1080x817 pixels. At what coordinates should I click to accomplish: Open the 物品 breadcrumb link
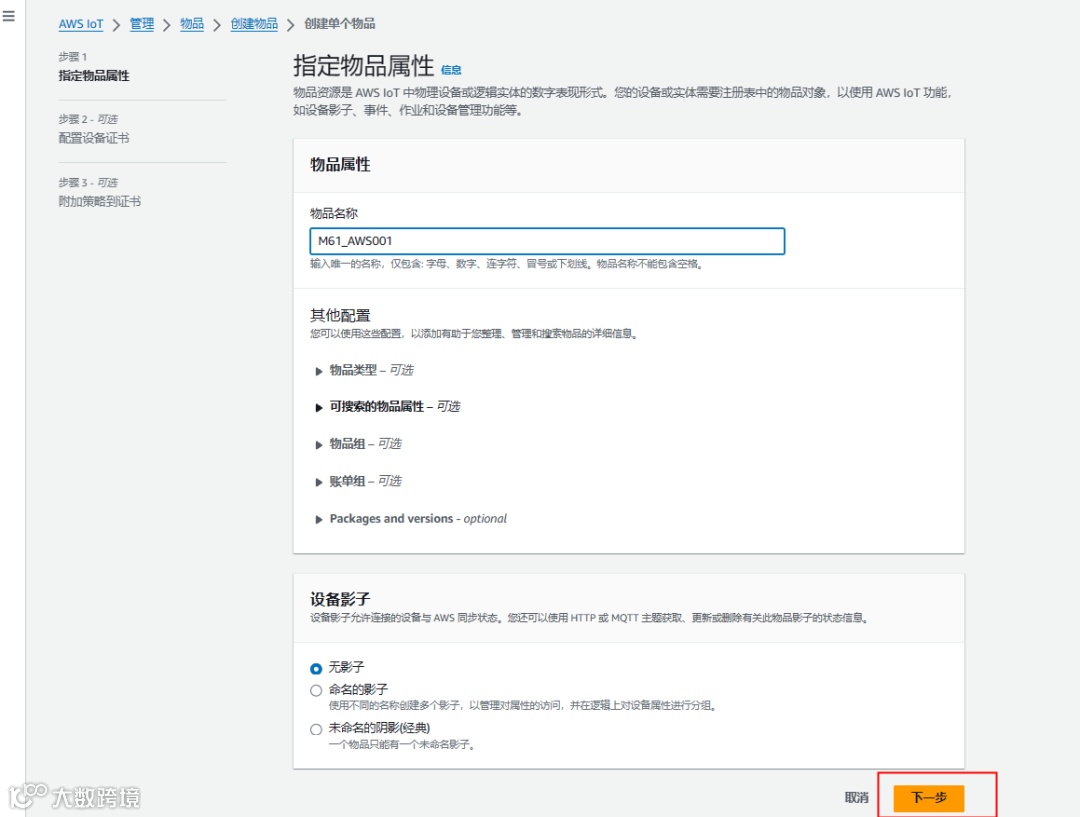pos(192,24)
